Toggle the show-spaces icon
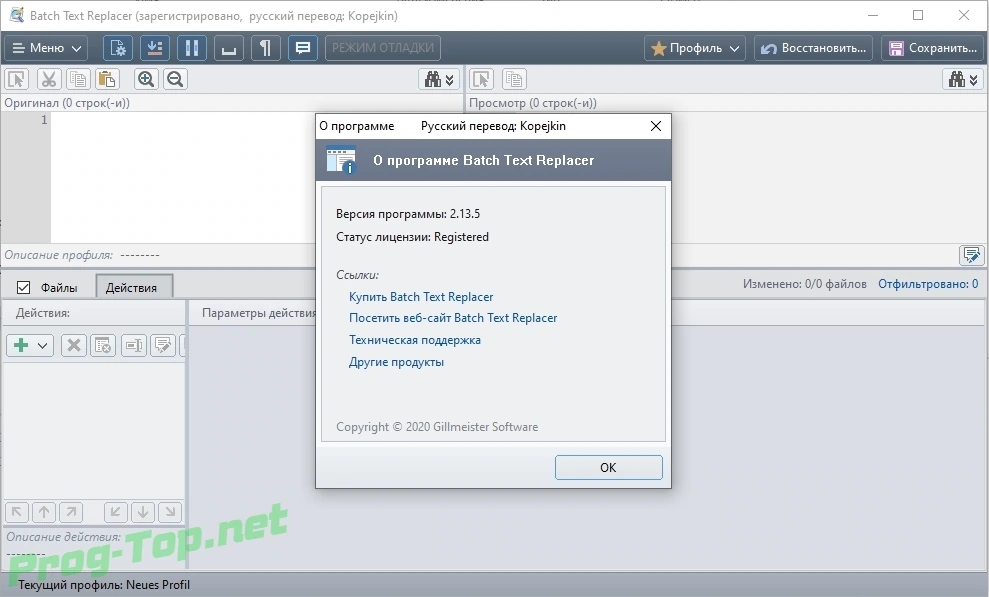Screen dimensions: 989x597 tap(229, 48)
